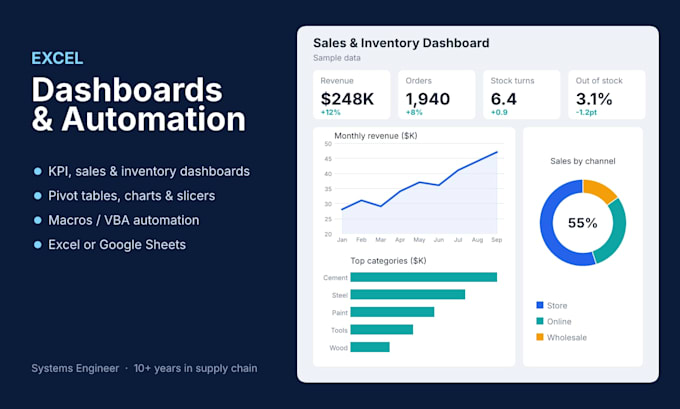Click the Top categories ($K) title
Image resolution: width=680 pixels, height=409 pixels.
point(388,261)
